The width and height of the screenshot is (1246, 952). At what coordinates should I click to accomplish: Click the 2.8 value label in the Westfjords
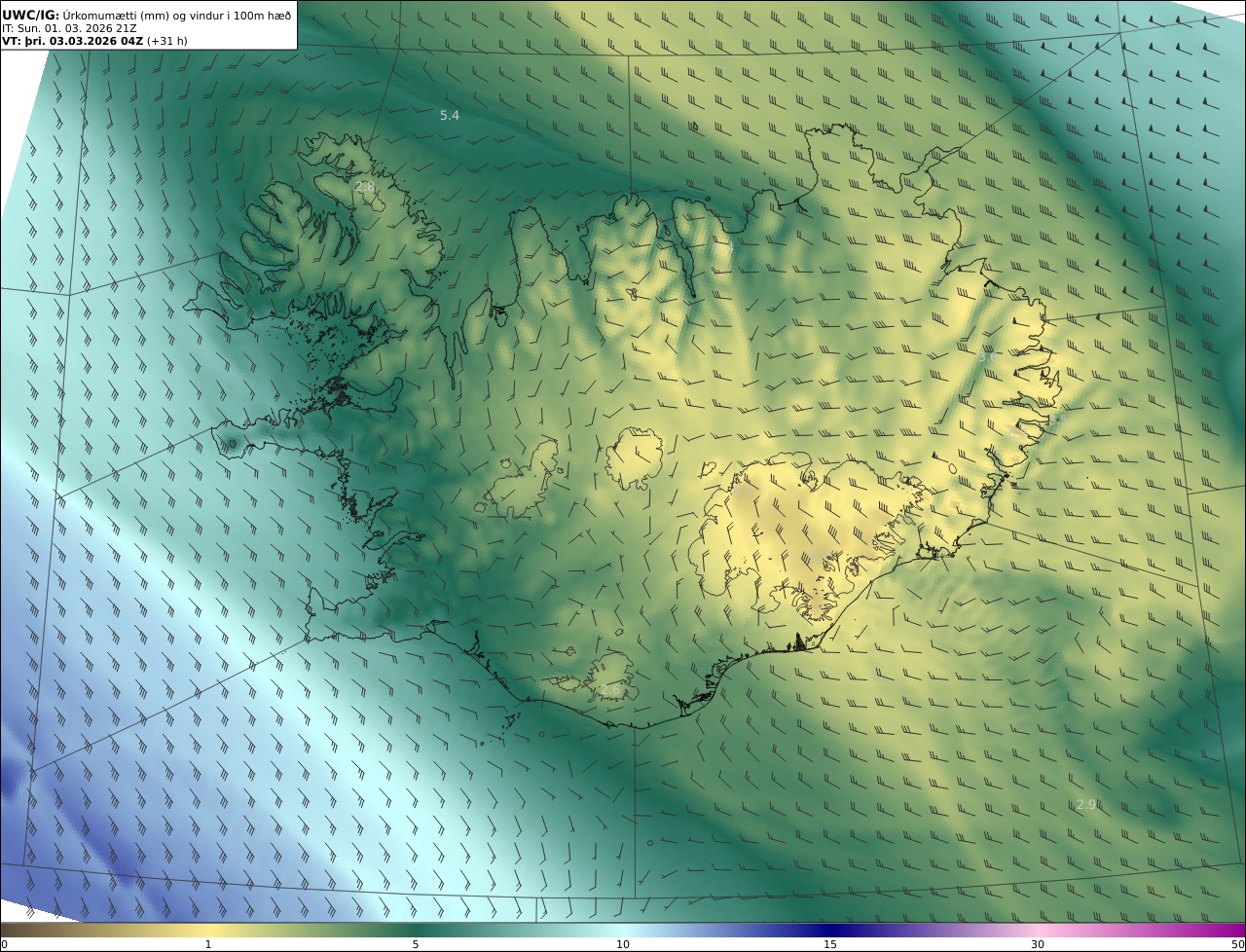(365, 186)
